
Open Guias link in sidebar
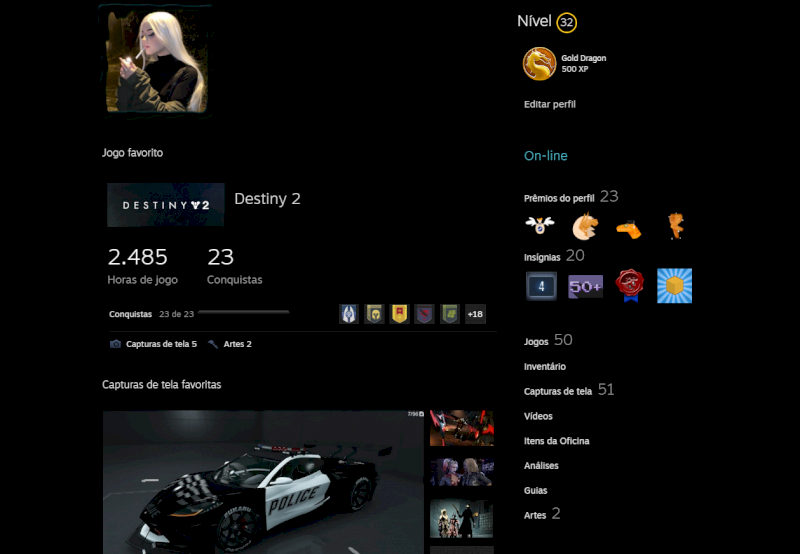(x=535, y=491)
